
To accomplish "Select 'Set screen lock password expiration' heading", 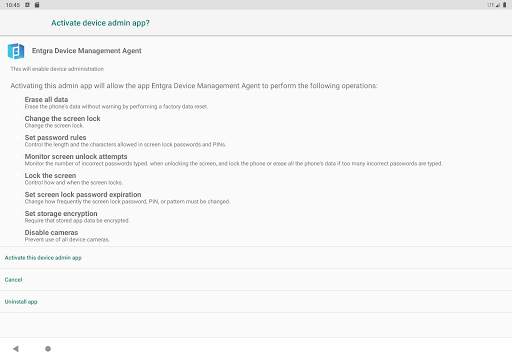I will point(83,194).
